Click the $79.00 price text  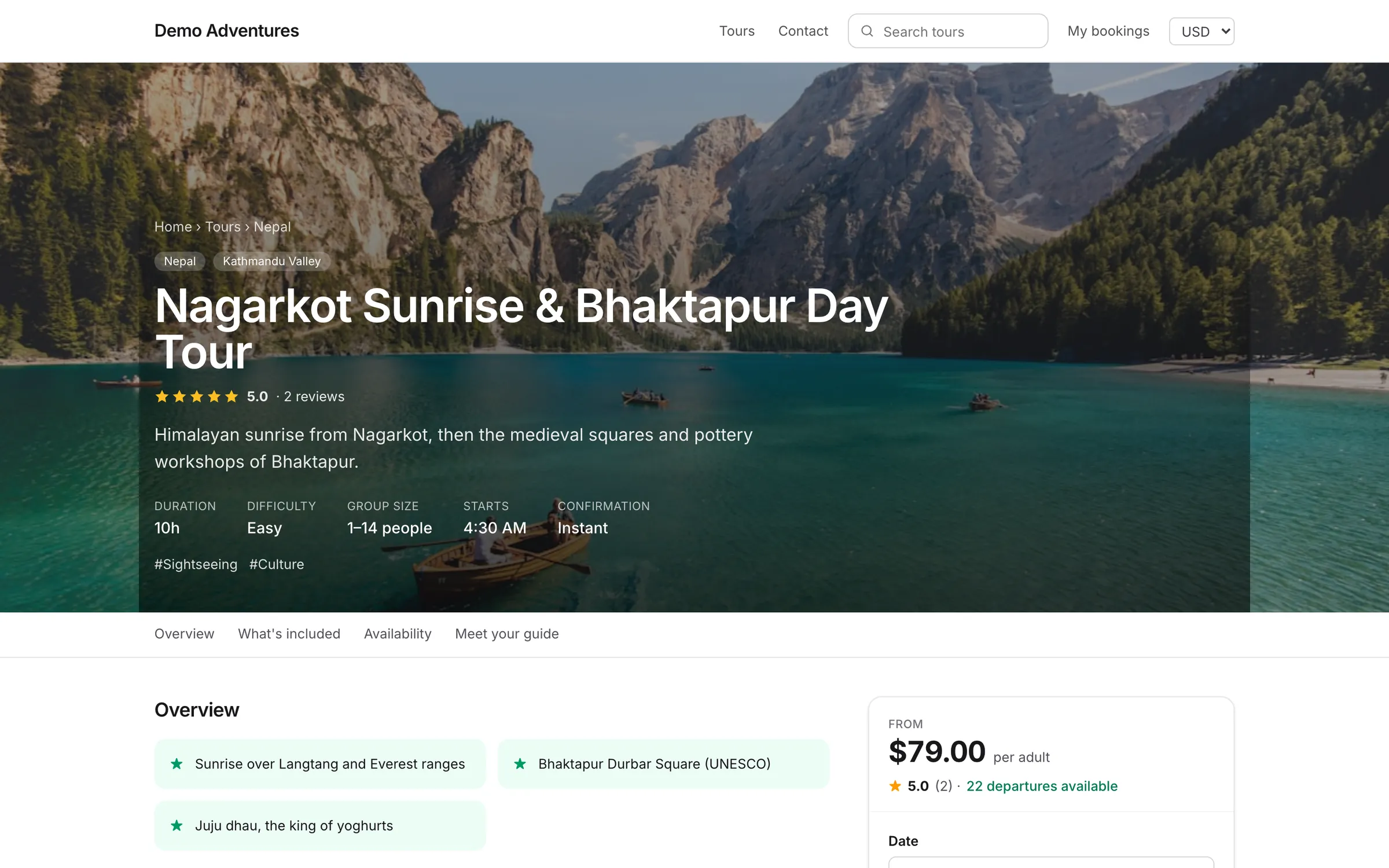937,752
